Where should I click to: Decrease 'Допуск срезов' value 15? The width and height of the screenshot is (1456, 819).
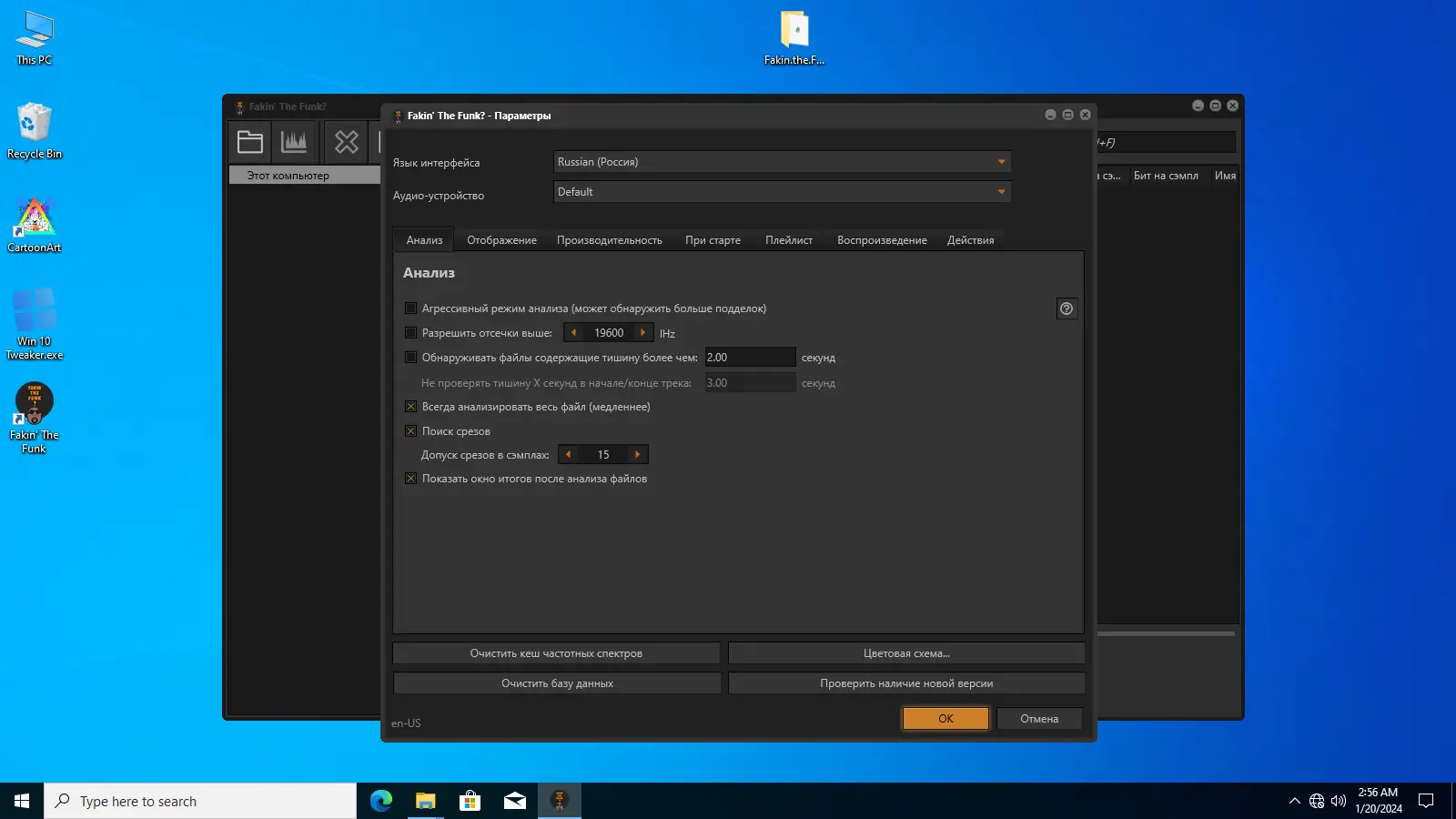click(568, 455)
